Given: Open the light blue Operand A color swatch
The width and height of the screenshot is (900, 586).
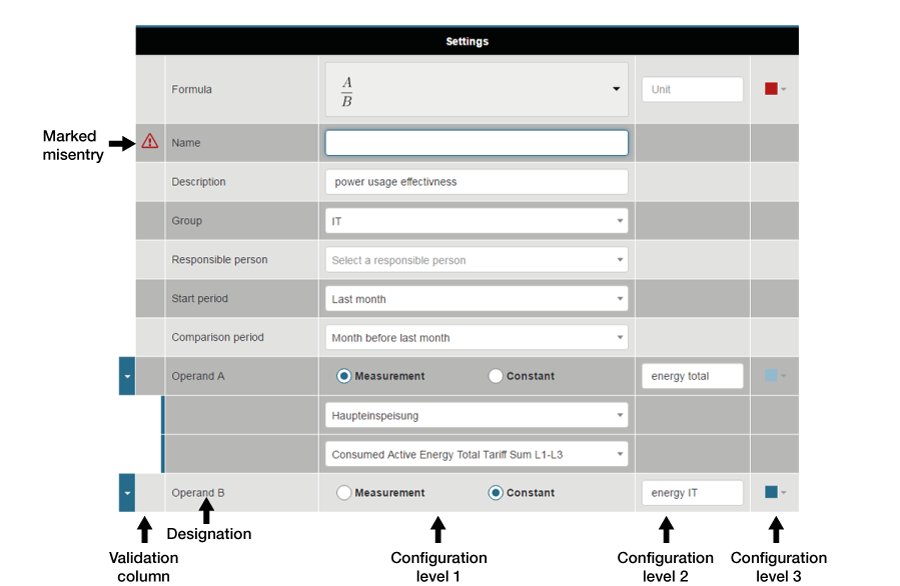Looking at the screenshot, I should click(x=775, y=376).
